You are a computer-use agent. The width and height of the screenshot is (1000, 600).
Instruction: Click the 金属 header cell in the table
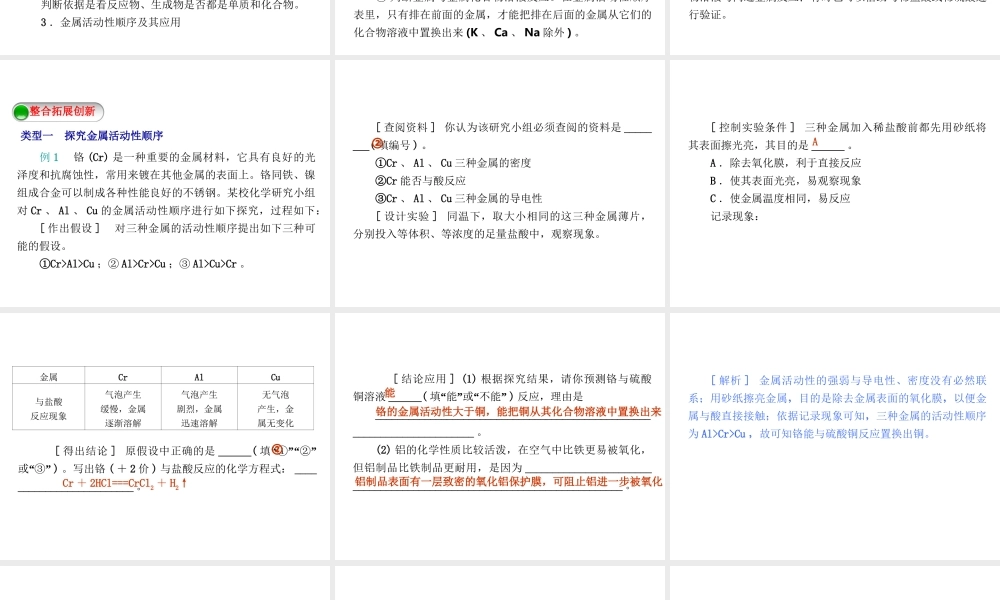[48, 377]
